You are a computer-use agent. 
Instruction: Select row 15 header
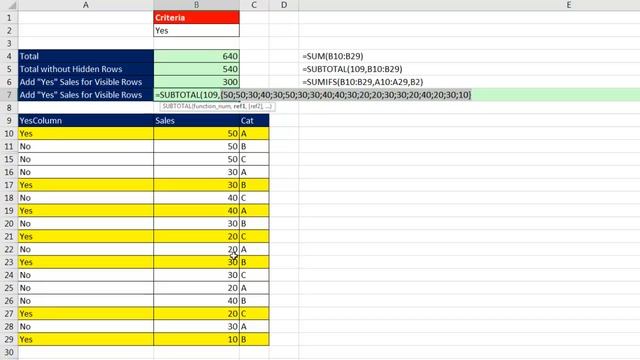click(9, 159)
